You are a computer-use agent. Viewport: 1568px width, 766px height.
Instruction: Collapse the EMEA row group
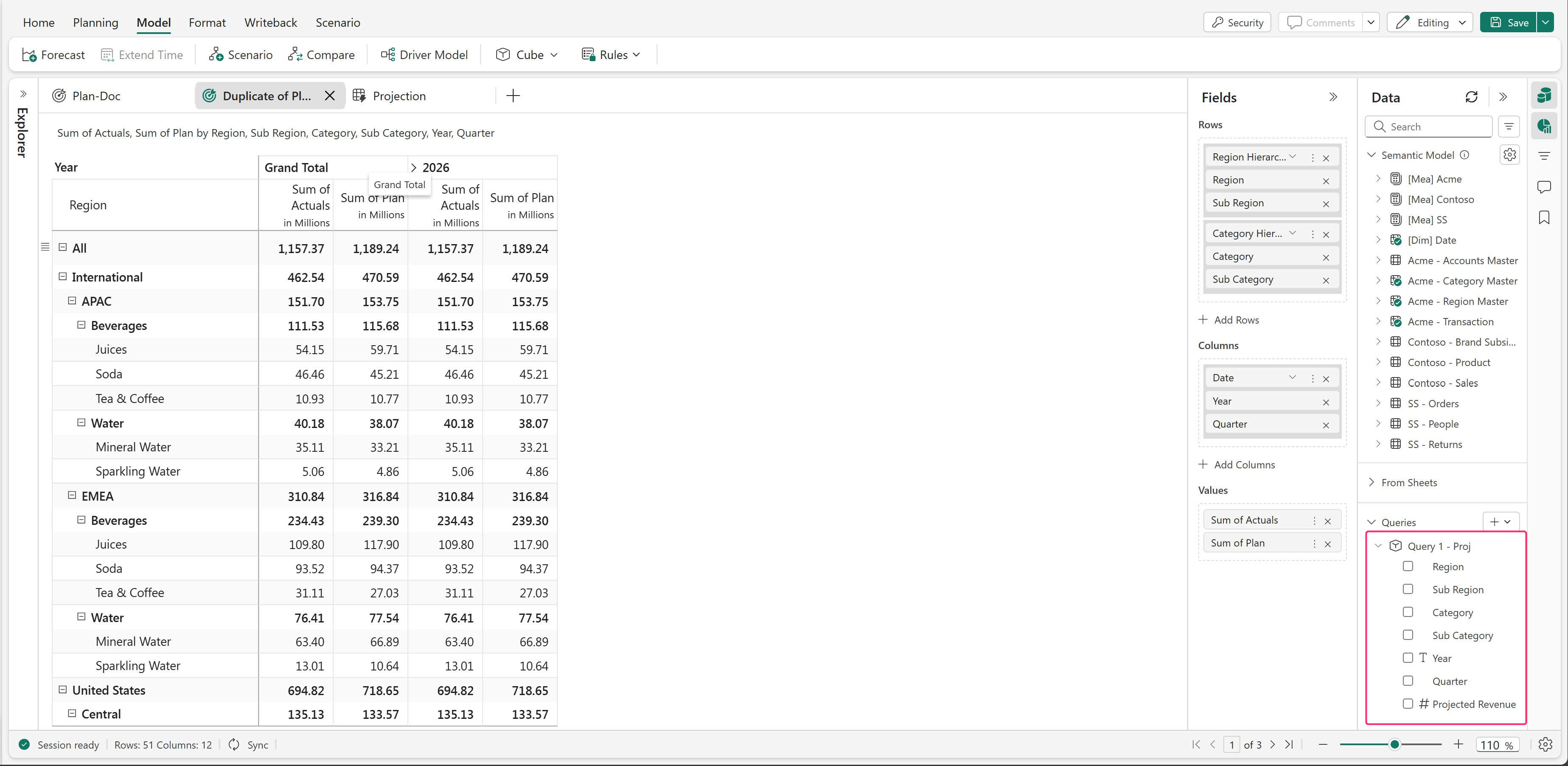[72, 496]
